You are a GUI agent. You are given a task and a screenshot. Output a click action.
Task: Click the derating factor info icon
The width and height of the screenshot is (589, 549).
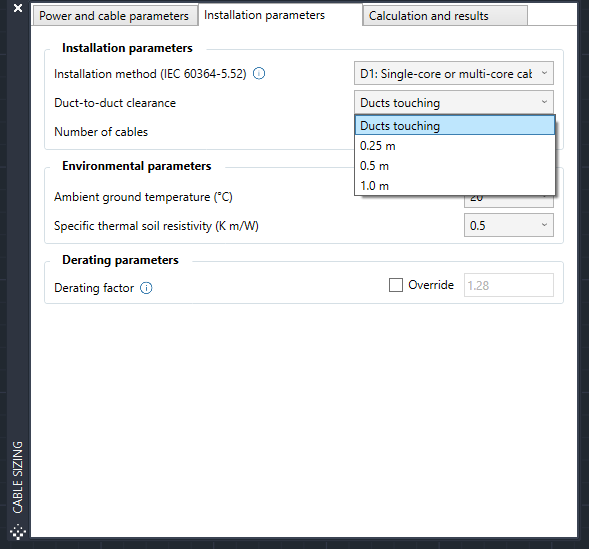tap(146, 288)
